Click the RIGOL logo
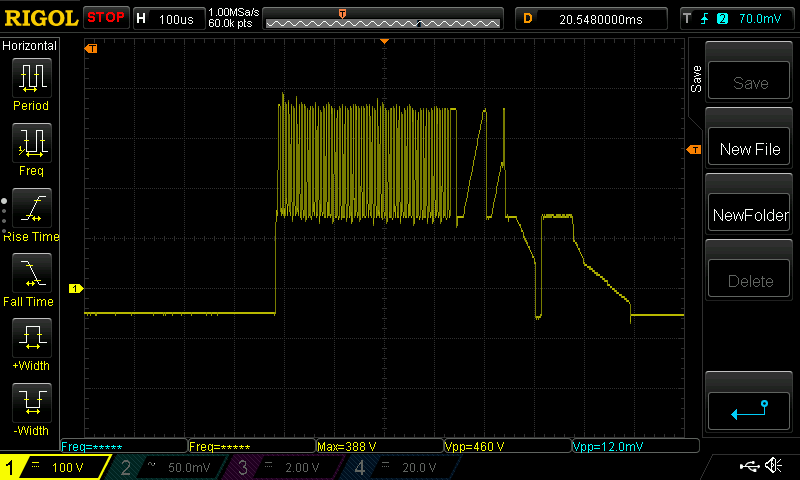This screenshot has width=800, height=480. tap(41, 18)
